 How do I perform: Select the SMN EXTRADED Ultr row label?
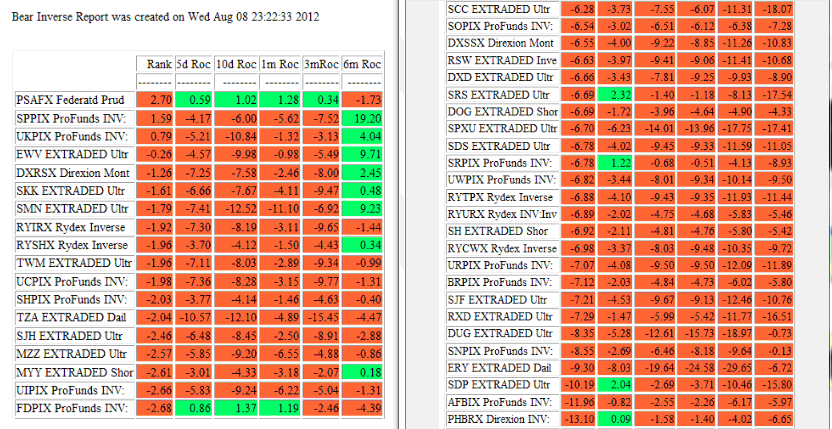pyautogui.click(x=74, y=208)
